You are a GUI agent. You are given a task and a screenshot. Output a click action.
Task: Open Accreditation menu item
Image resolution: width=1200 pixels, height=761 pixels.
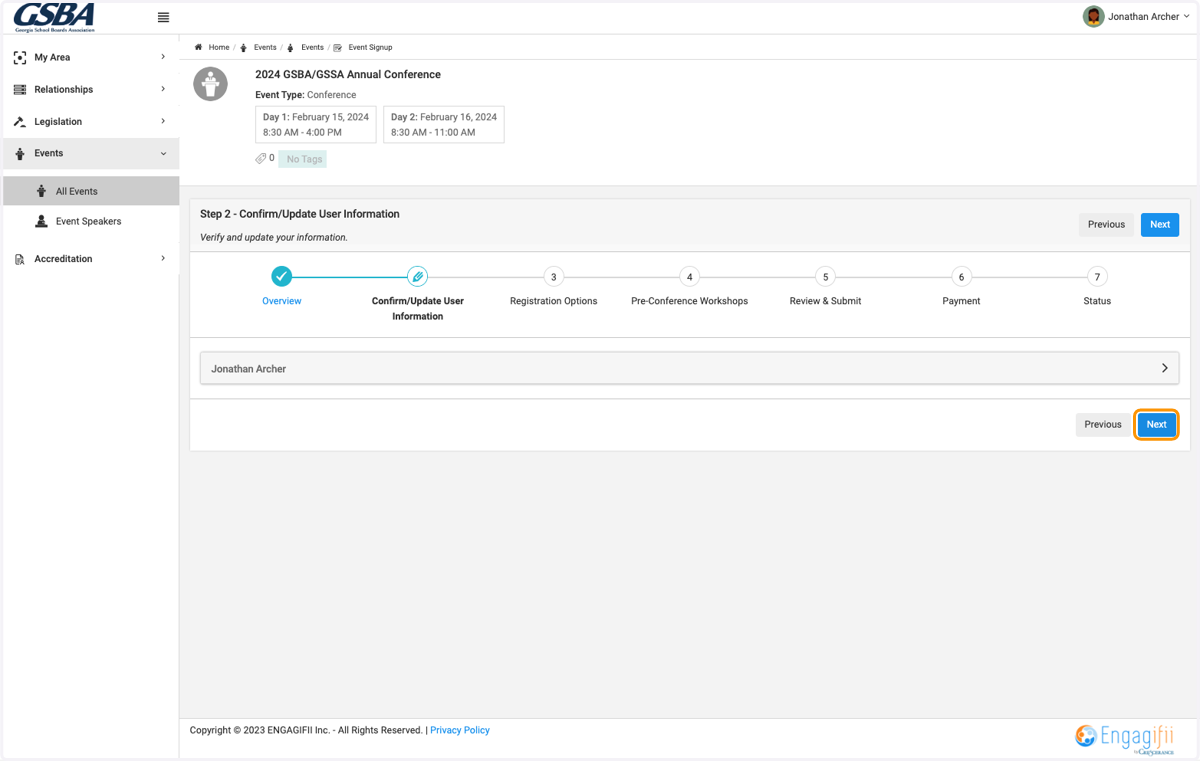pyautogui.click(x=90, y=259)
